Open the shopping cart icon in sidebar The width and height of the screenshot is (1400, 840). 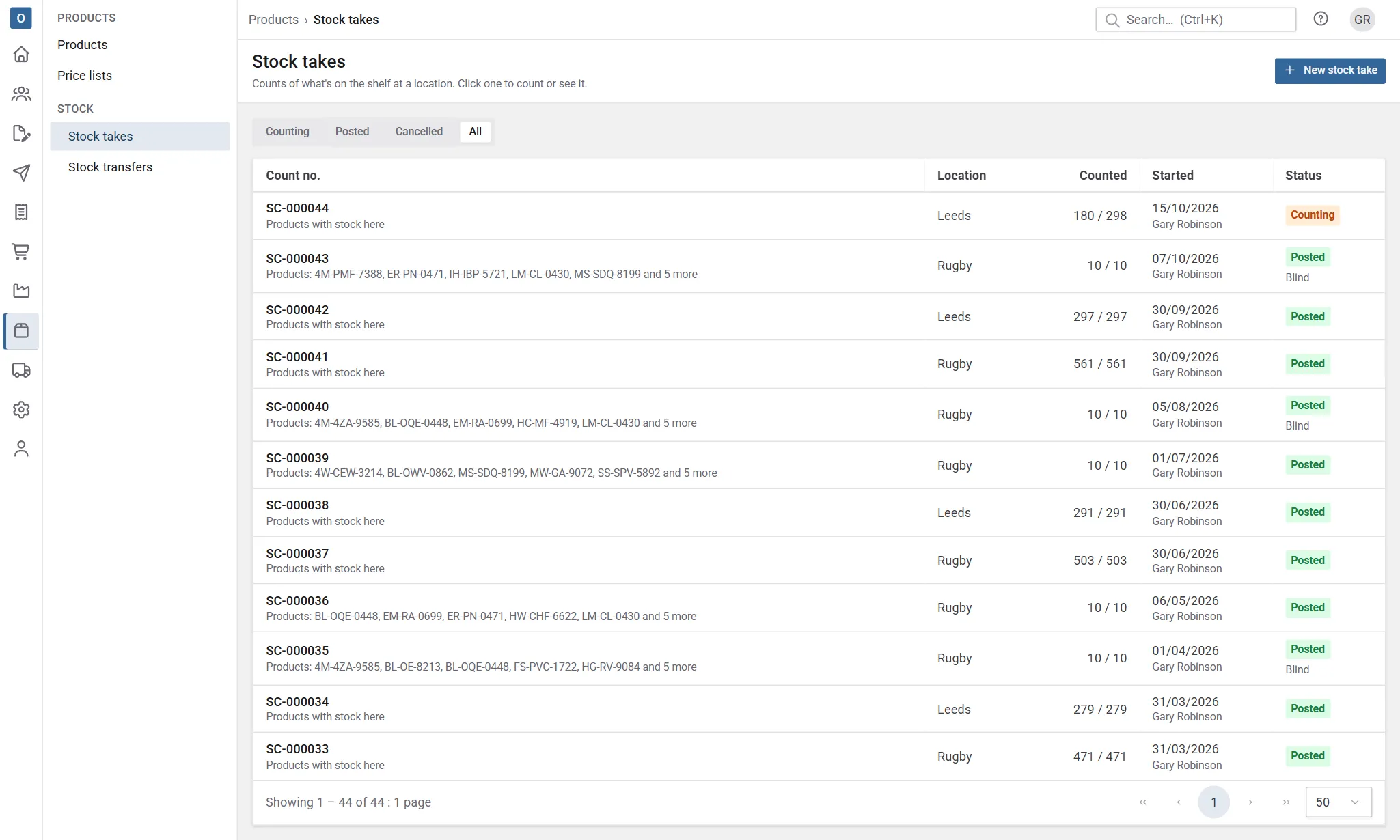[21, 252]
